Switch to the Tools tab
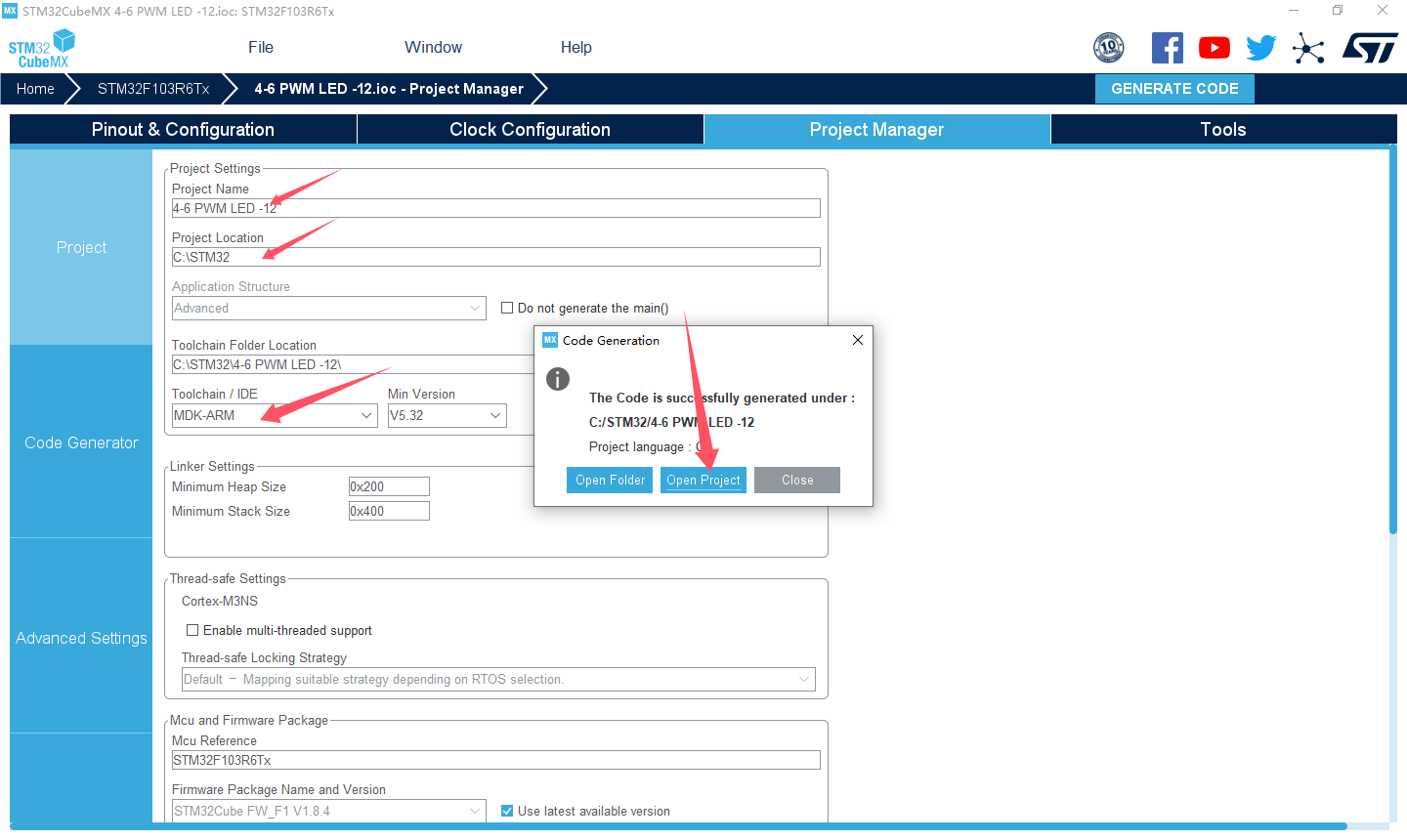1407x840 pixels. 1223,129
